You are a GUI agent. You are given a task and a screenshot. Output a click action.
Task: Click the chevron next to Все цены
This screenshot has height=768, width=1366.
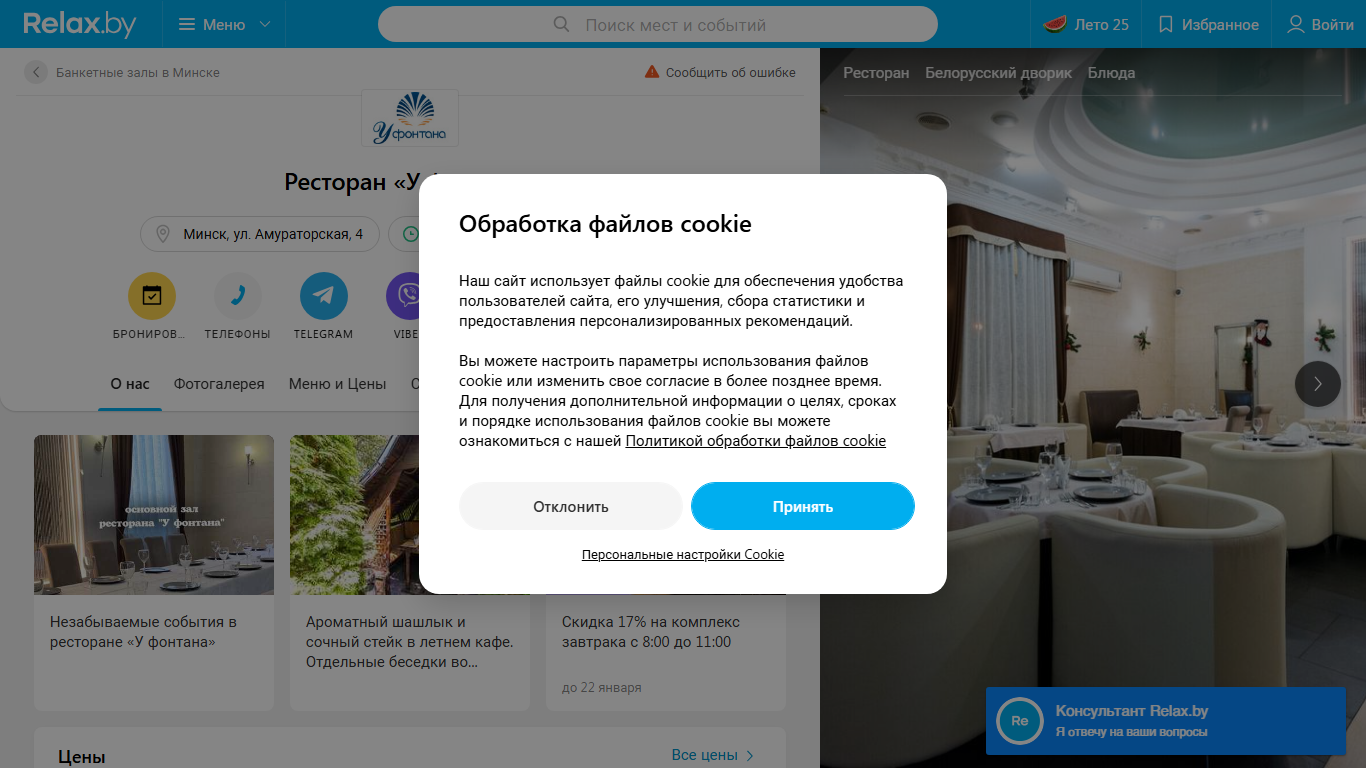(750, 755)
